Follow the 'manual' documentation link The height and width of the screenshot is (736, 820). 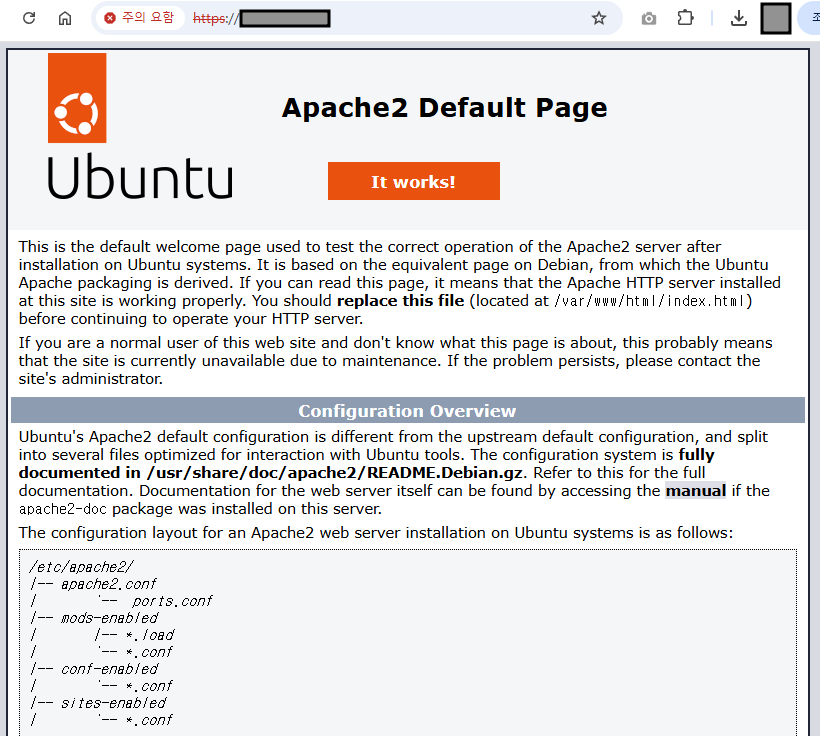[696, 491]
